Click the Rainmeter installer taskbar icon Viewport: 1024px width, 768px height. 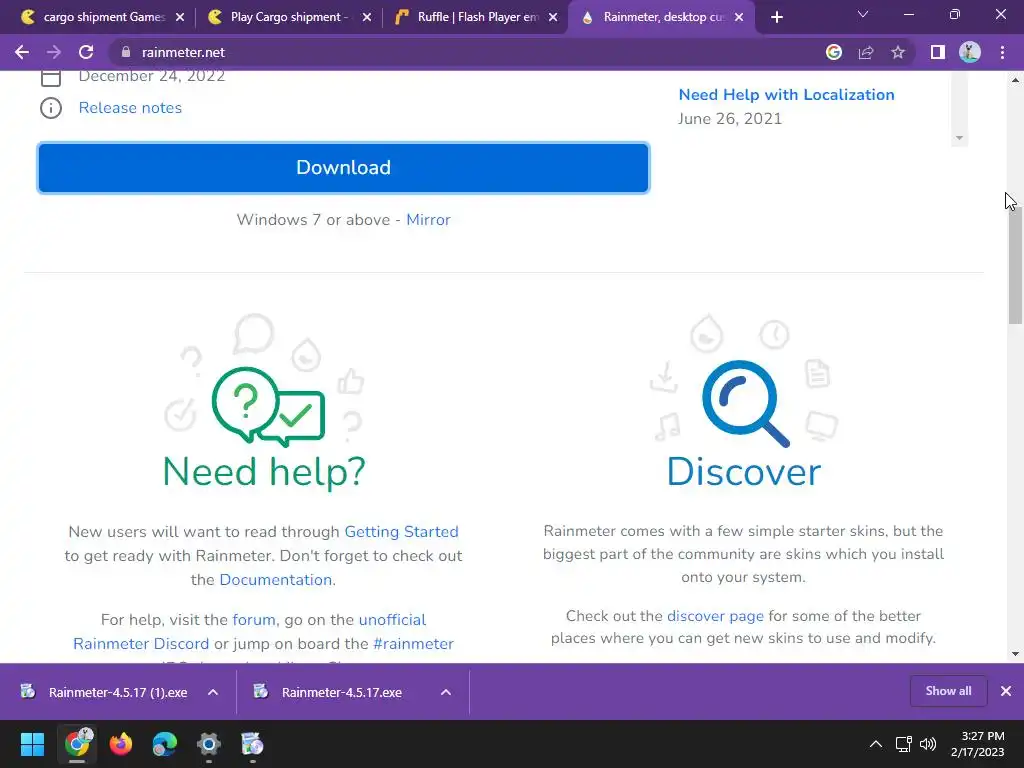coord(252,744)
